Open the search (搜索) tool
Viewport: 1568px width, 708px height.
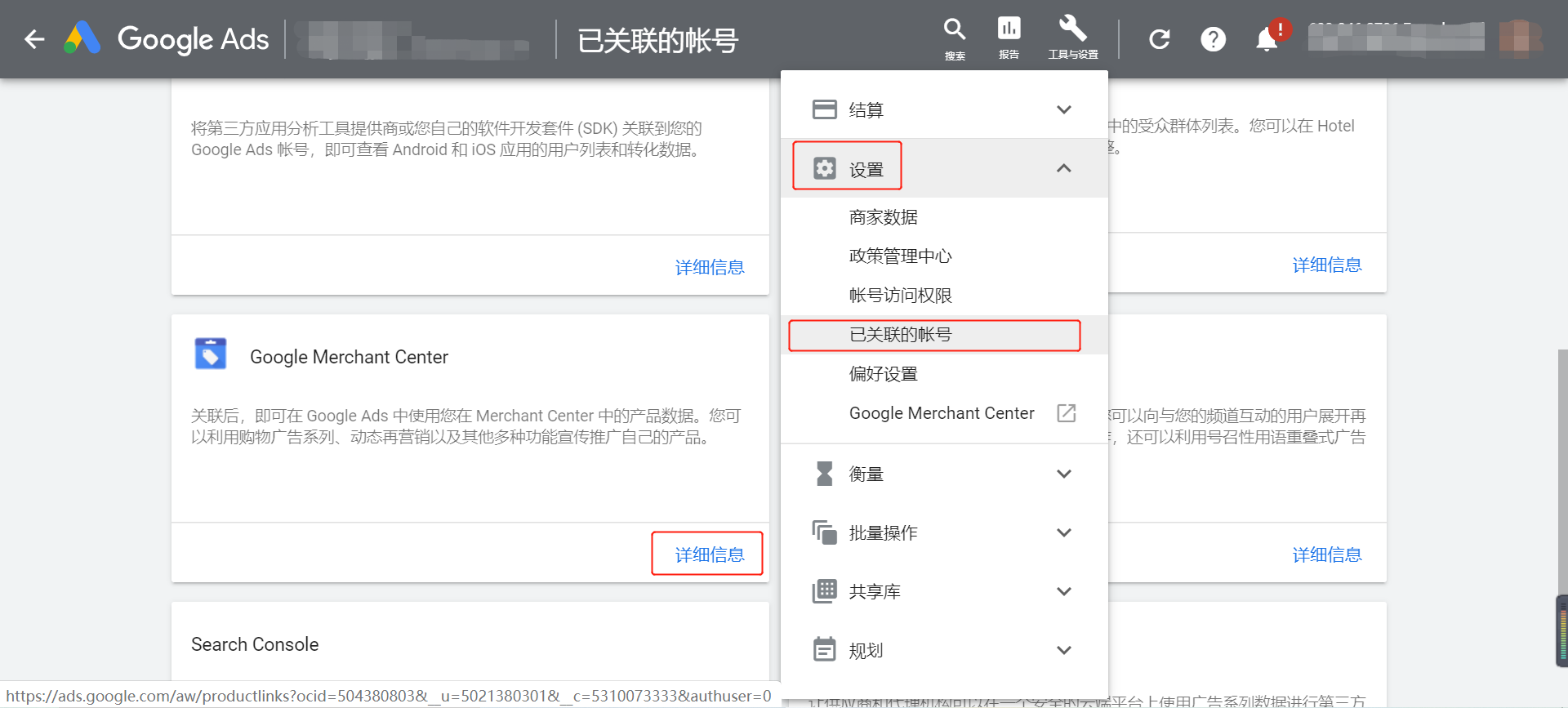(955, 38)
